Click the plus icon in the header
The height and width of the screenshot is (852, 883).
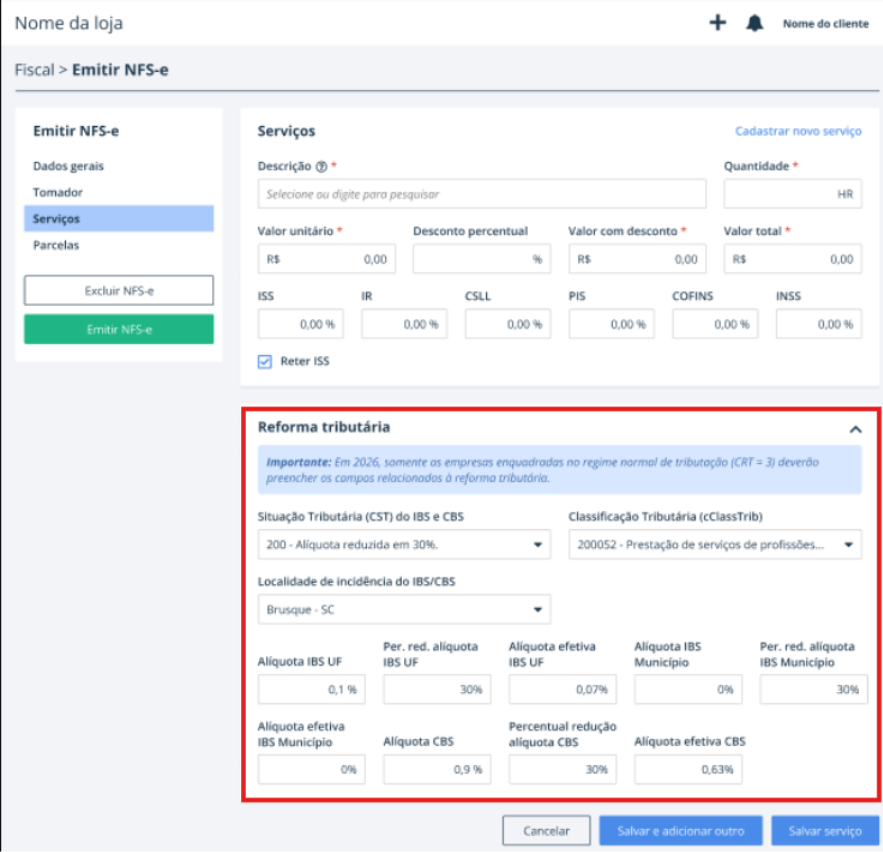(717, 23)
